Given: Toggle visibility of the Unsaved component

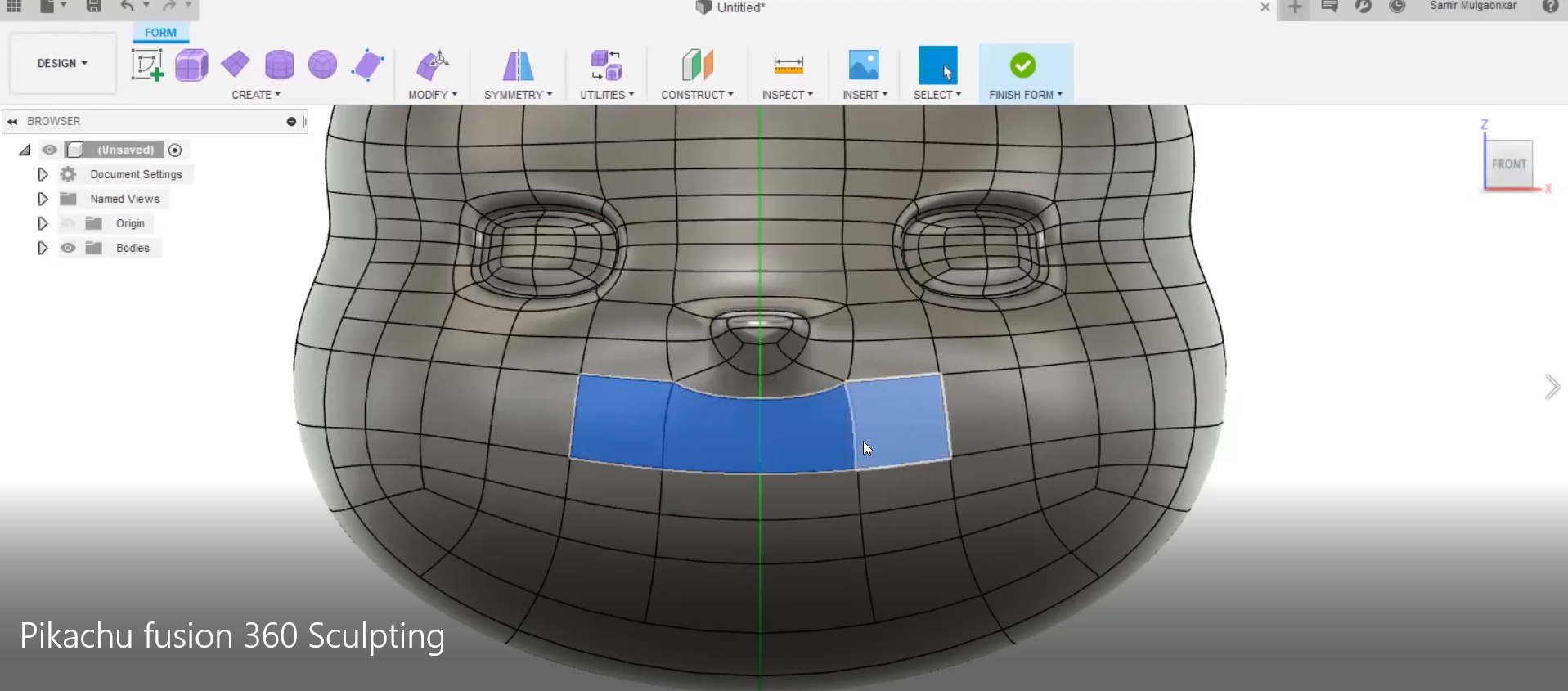Looking at the screenshot, I should click(x=50, y=150).
